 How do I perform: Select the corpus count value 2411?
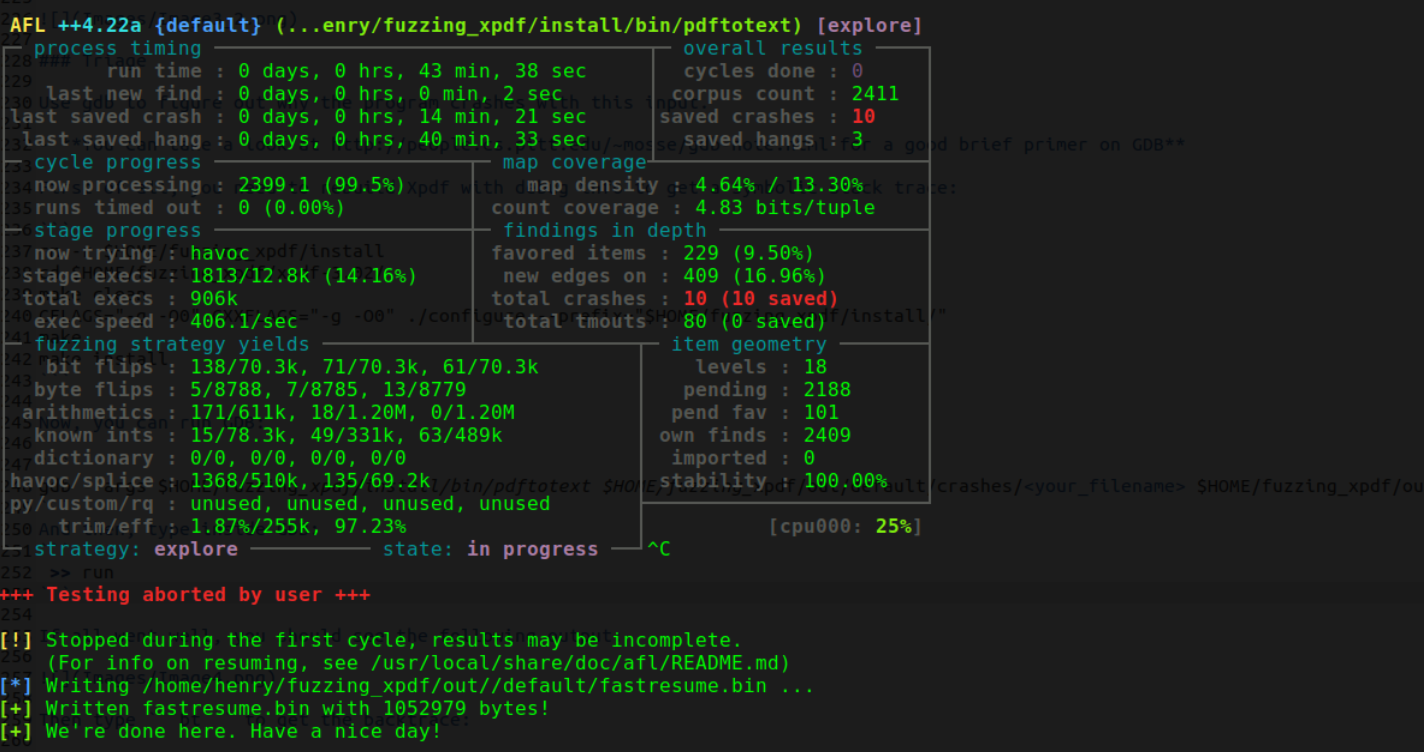(875, 94)
